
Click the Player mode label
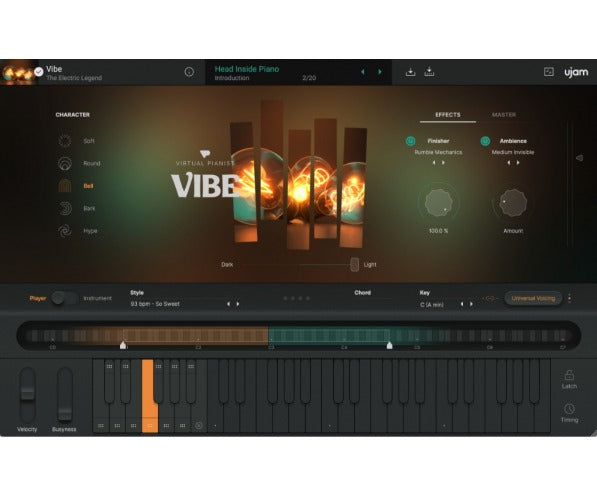pos(38,298)
